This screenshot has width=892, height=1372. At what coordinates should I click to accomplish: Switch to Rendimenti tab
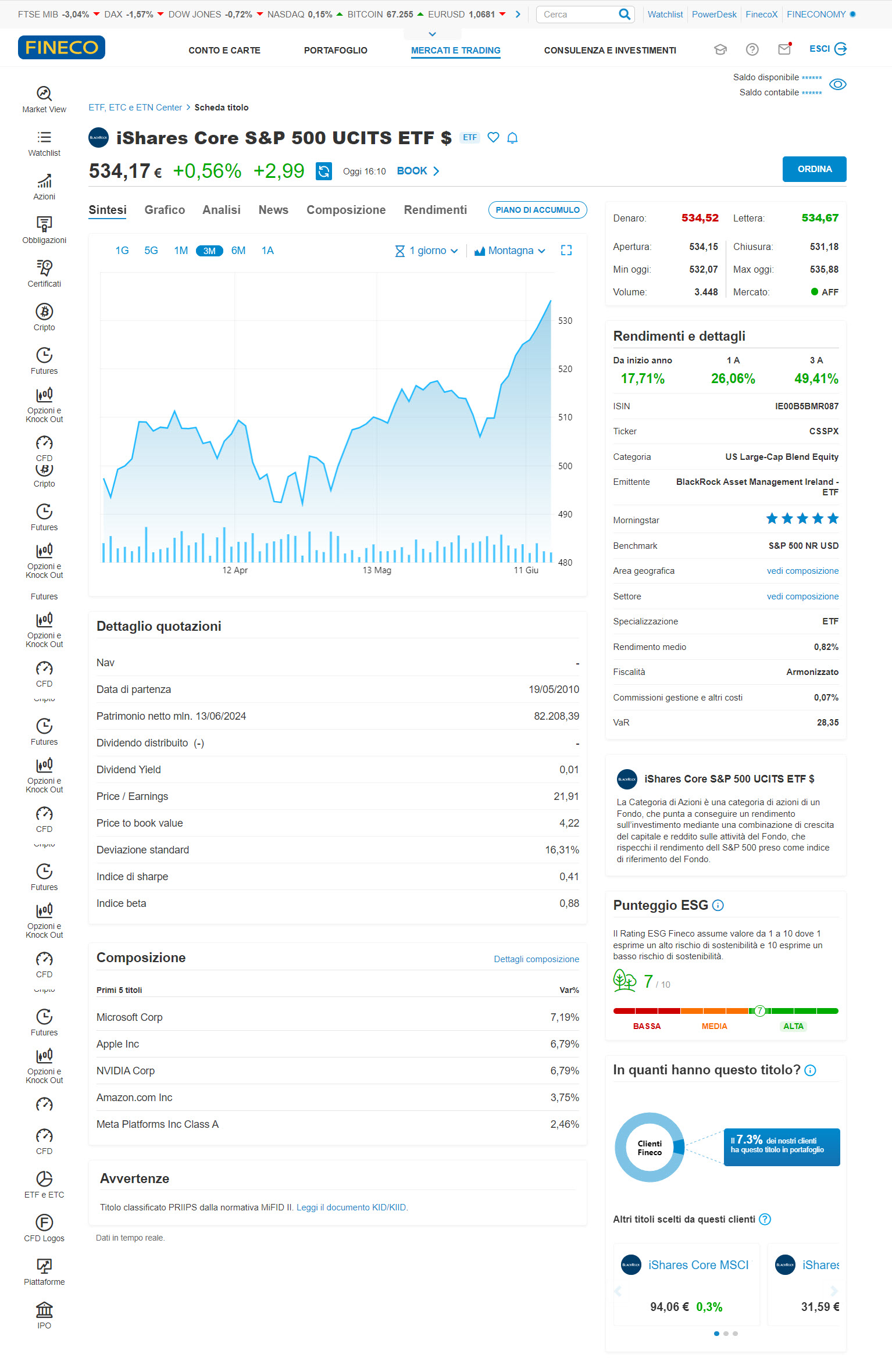pyautogui.click(x=436, y=210)
